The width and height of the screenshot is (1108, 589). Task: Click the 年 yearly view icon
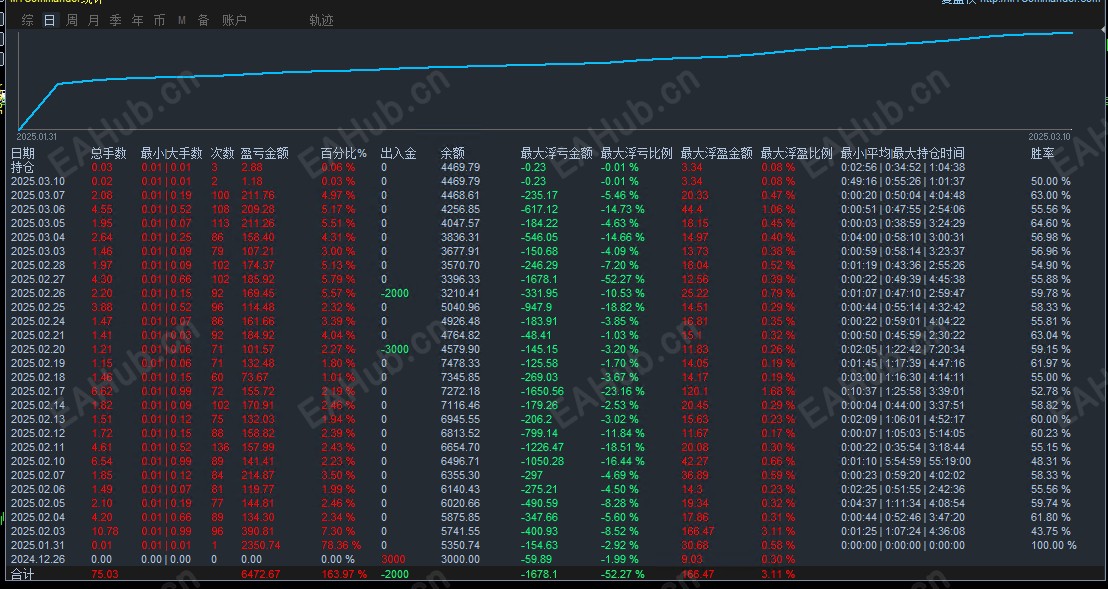click(135, 19)
